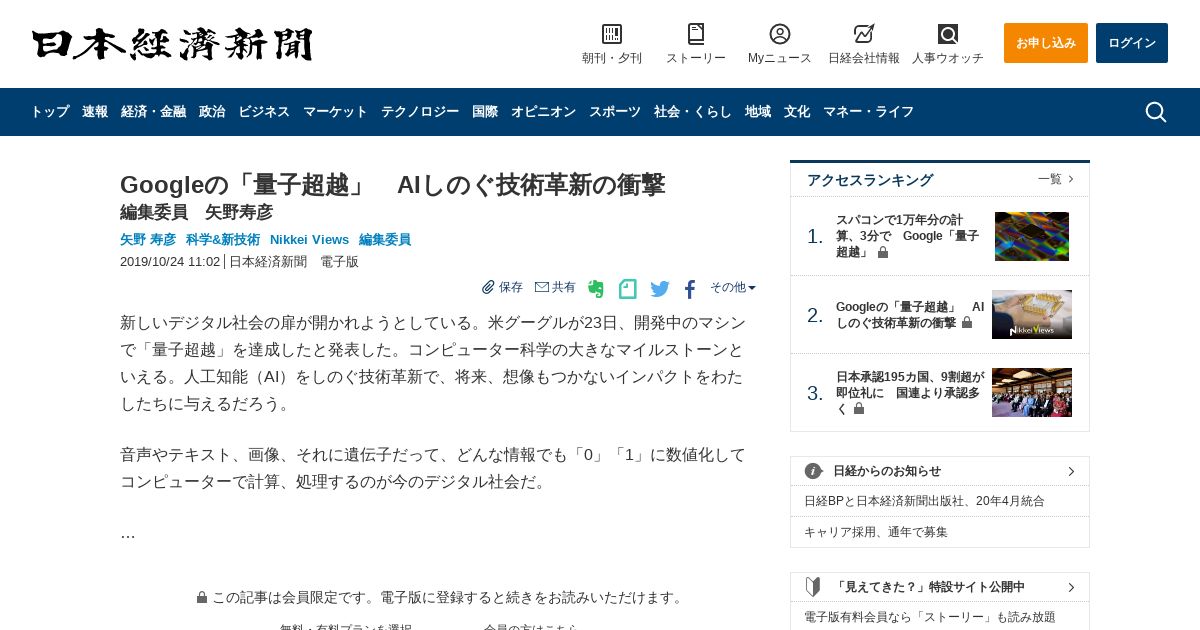The height and width of the screenshot is (630, 1200).
Task: Open the 政治 section
Action: tap(212, 112)
